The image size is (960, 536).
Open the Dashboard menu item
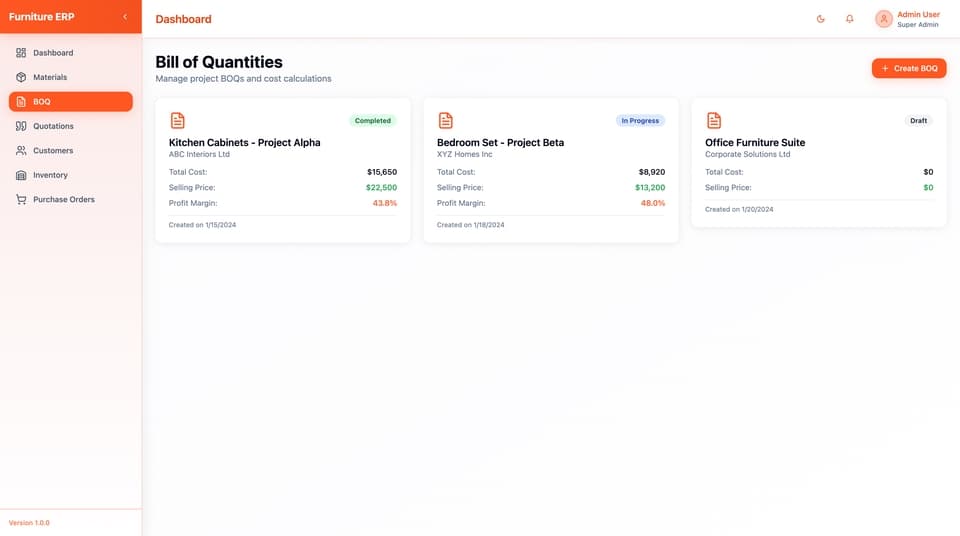(70, 53)
